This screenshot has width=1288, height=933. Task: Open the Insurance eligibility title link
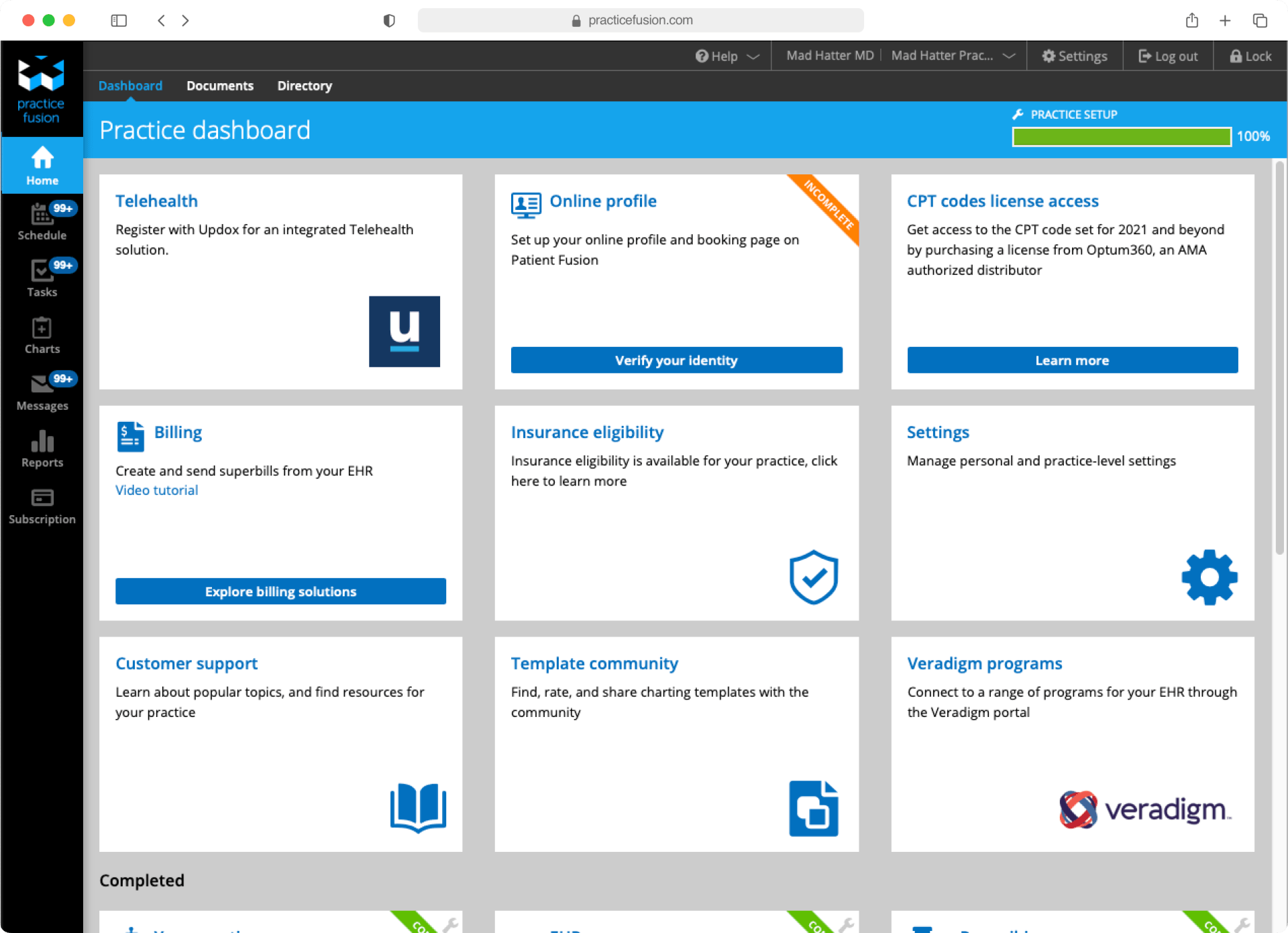tap(587, 432)
